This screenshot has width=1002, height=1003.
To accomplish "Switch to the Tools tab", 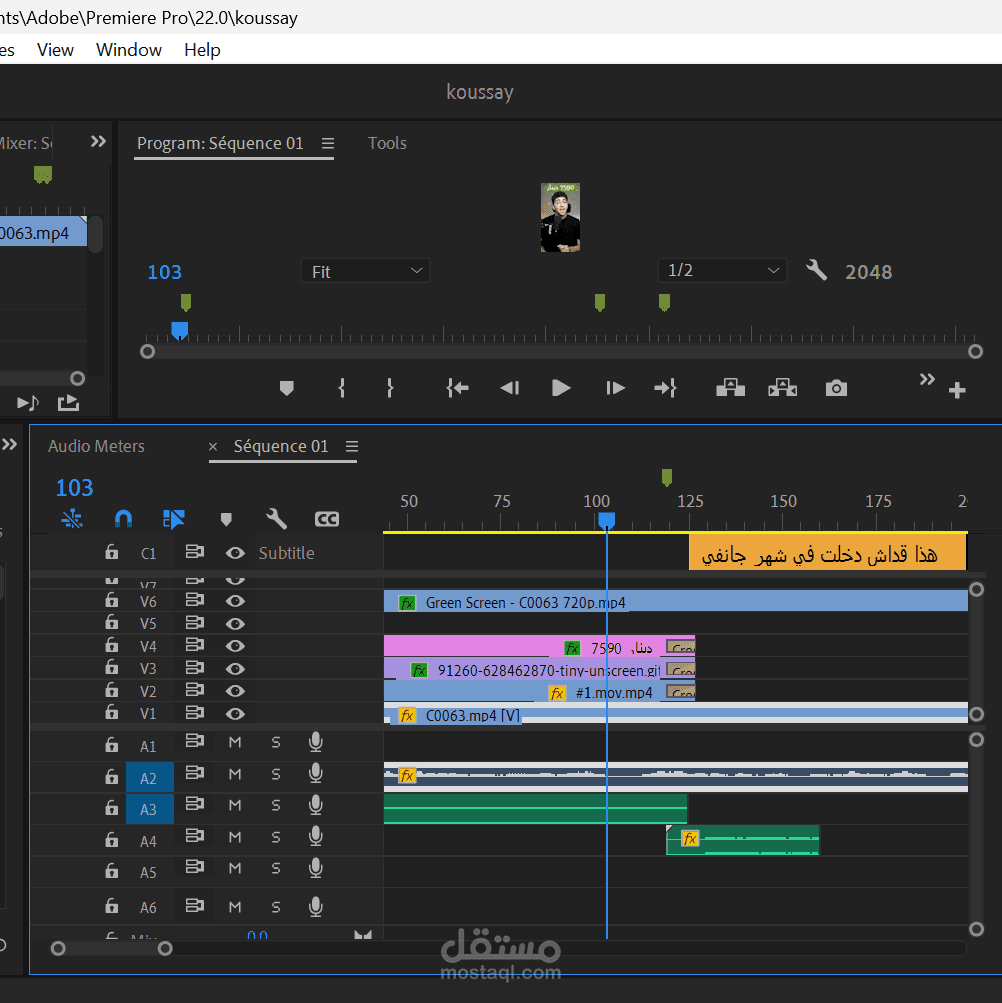I will click(387, 143).
